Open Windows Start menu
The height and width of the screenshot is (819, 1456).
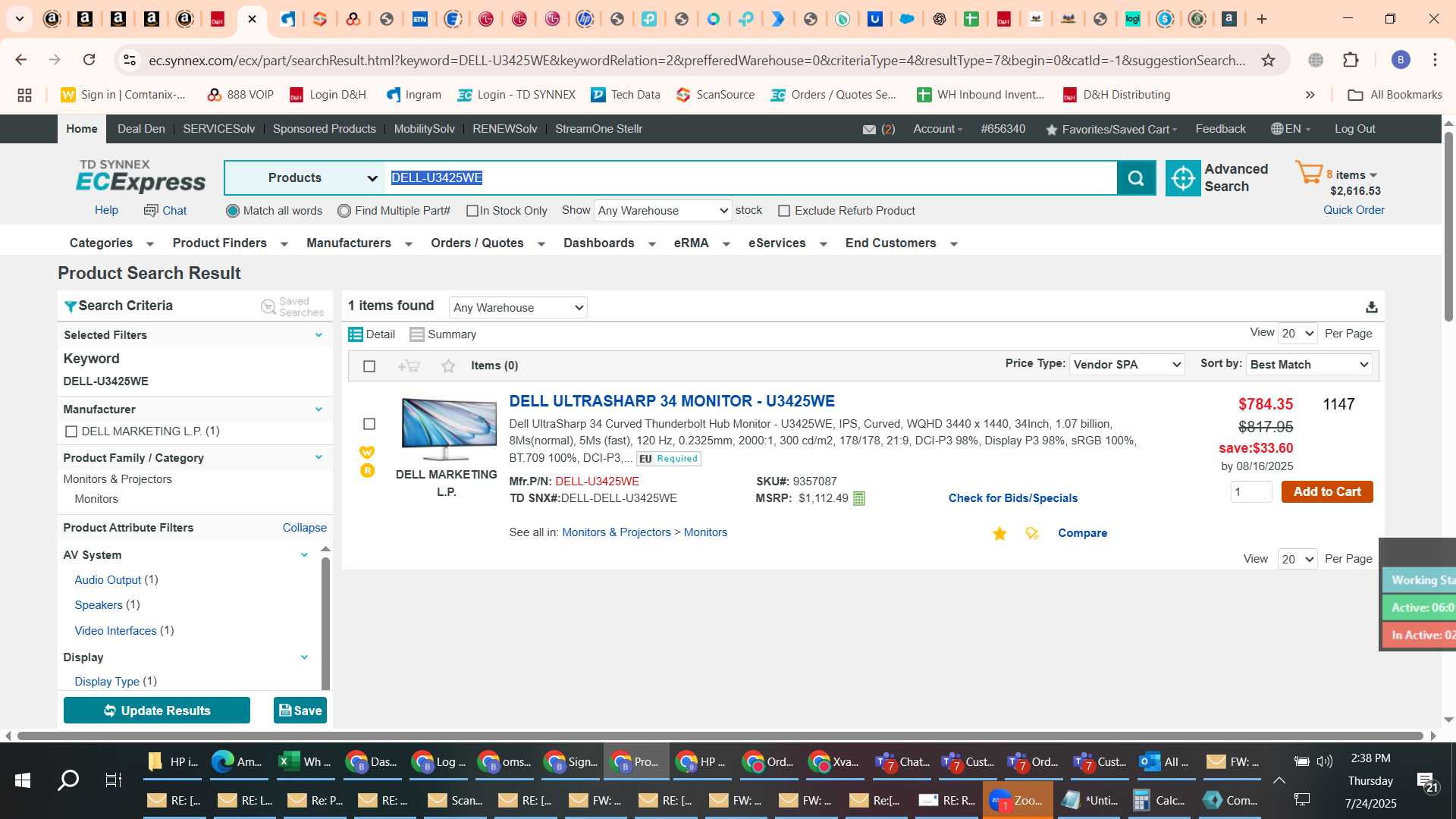click(23, 780)
